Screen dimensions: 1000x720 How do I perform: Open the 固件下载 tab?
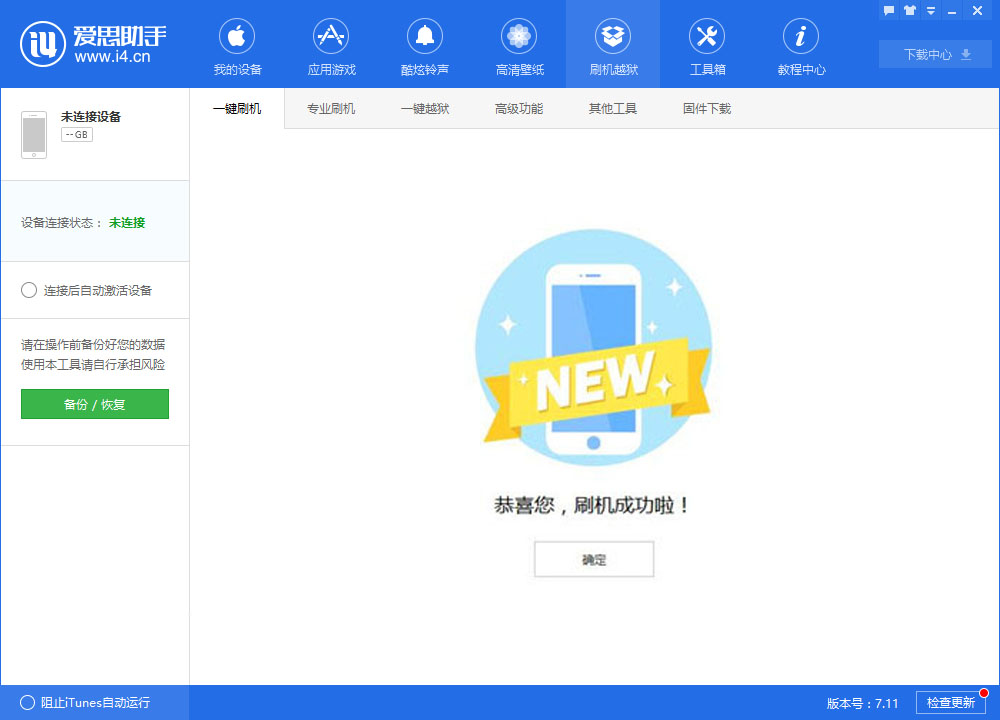point(706,108)
